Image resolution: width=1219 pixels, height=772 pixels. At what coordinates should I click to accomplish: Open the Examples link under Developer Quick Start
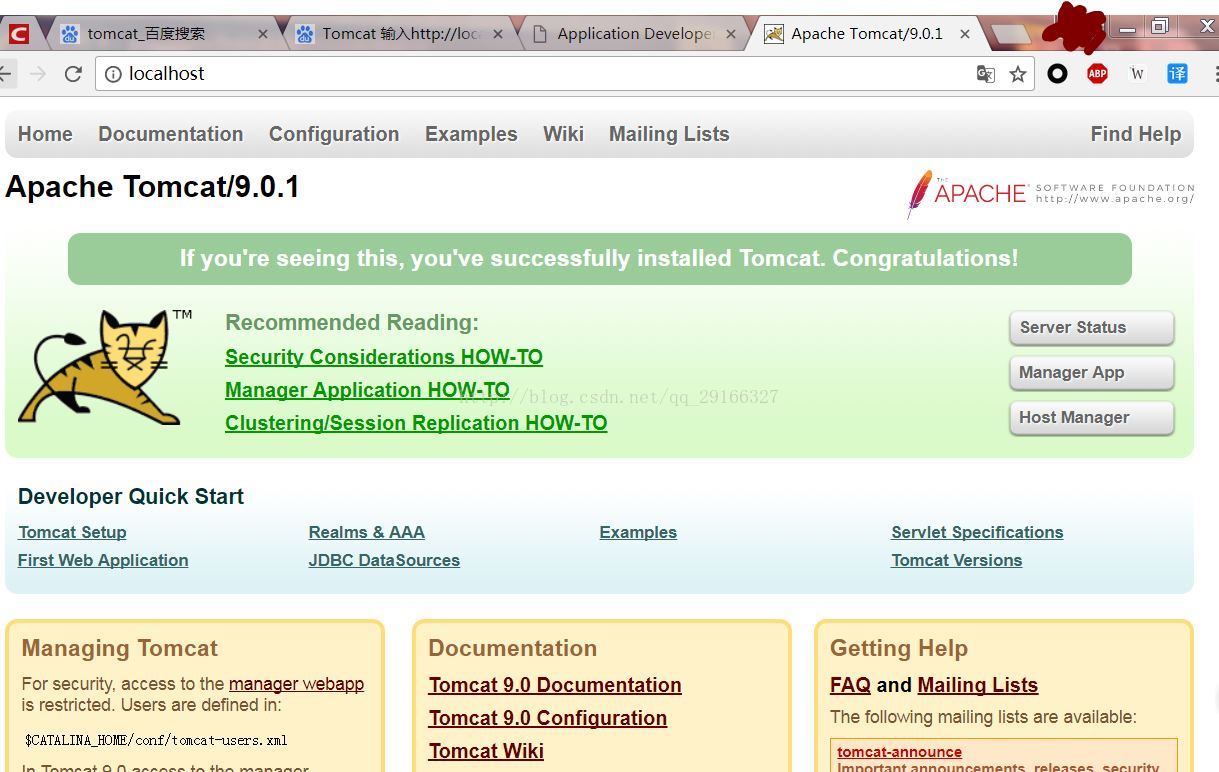pyautogui.click(x=638, y=532)
